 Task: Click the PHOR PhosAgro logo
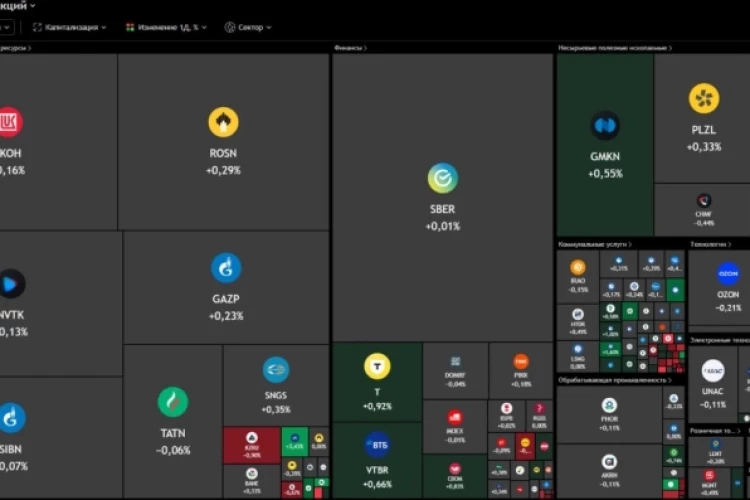609,406
